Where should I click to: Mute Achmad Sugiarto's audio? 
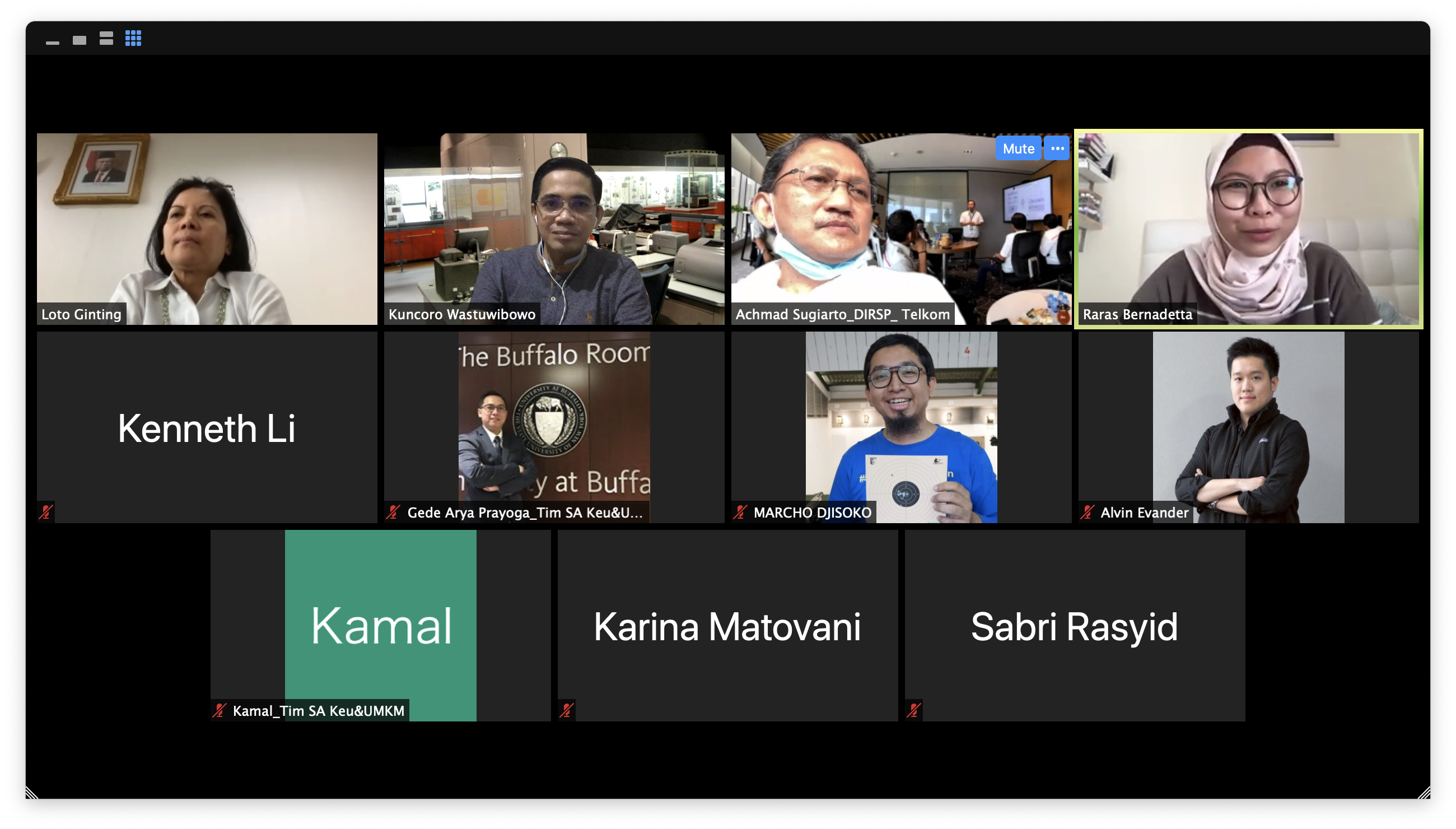pos(1018,148)
